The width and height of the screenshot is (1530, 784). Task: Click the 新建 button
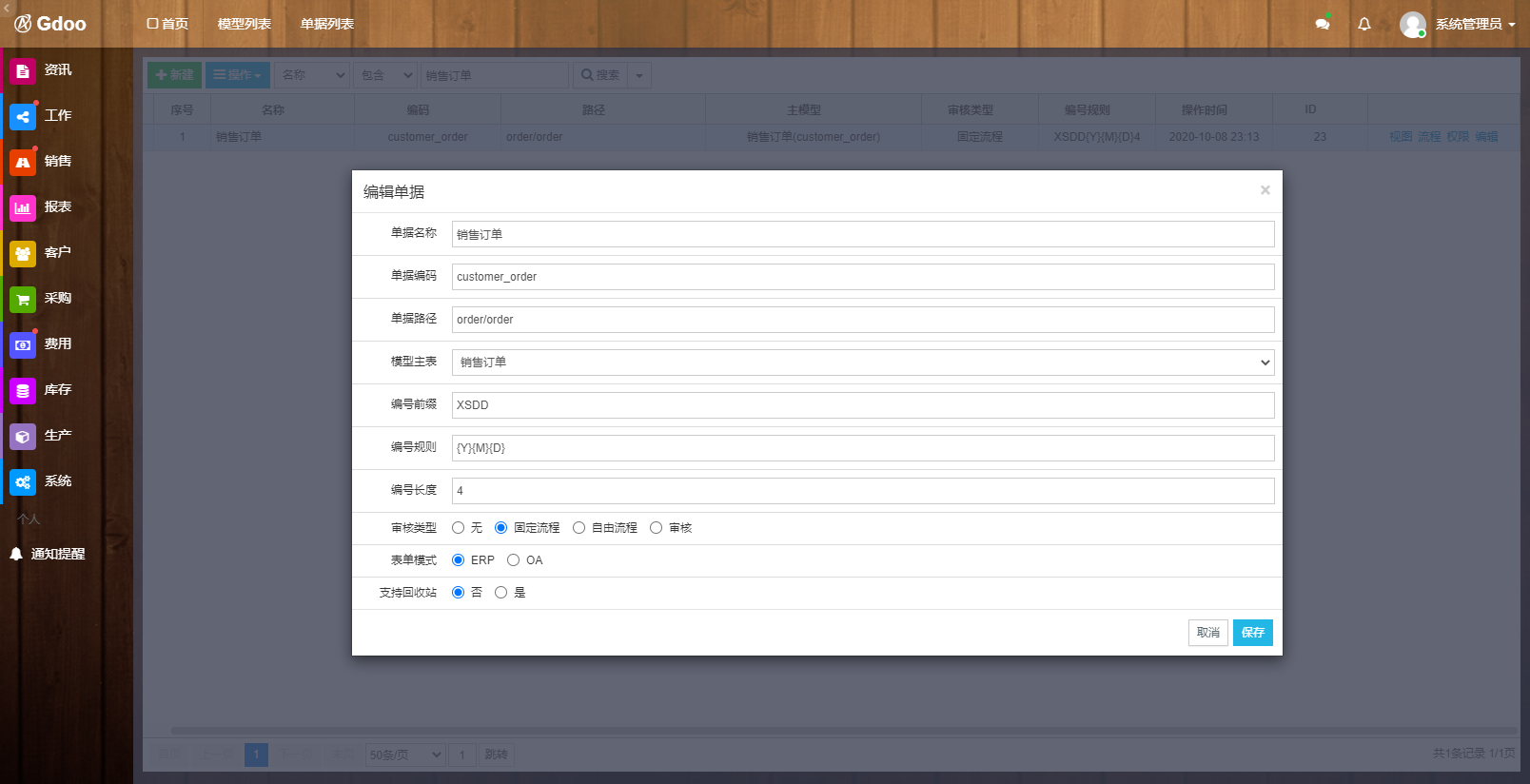click(x=174, y=75)
